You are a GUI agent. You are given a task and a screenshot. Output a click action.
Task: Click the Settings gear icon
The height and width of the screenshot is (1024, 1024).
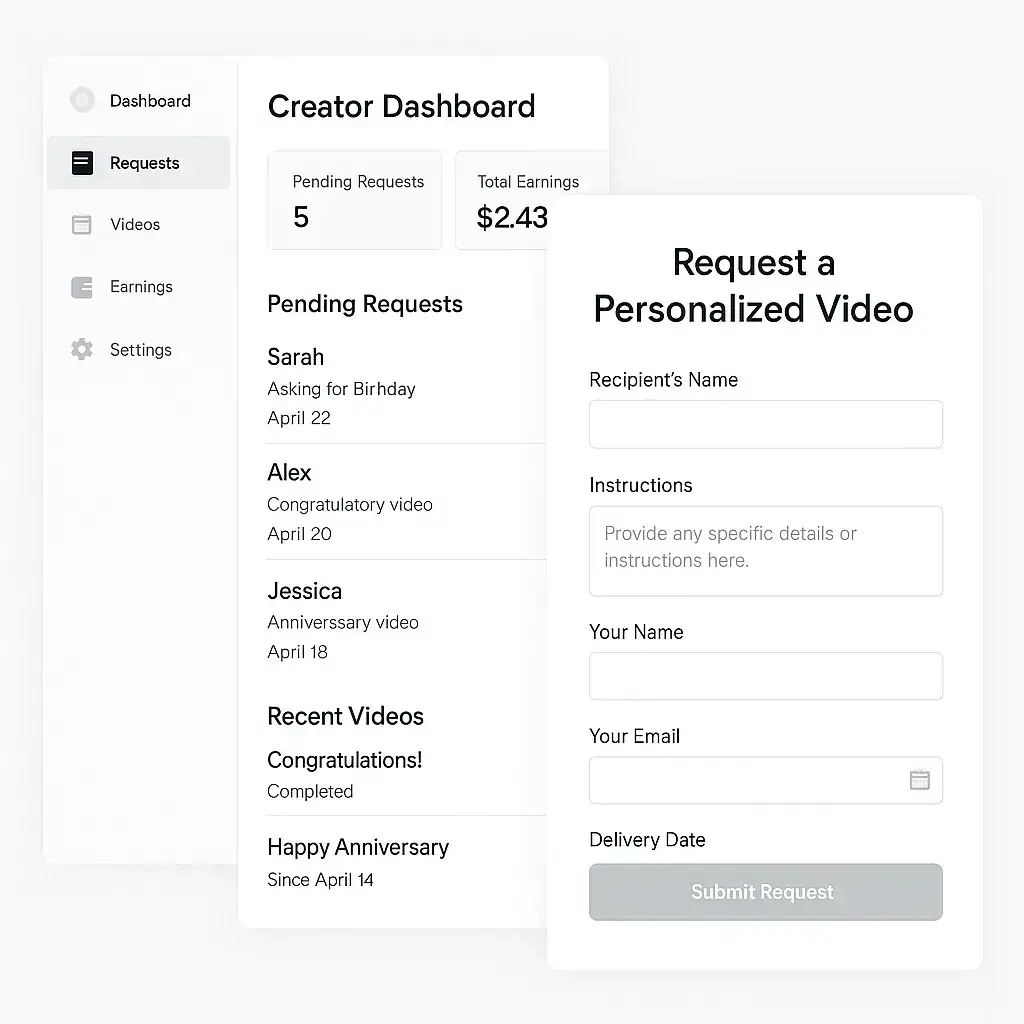[x=82, y=349]
